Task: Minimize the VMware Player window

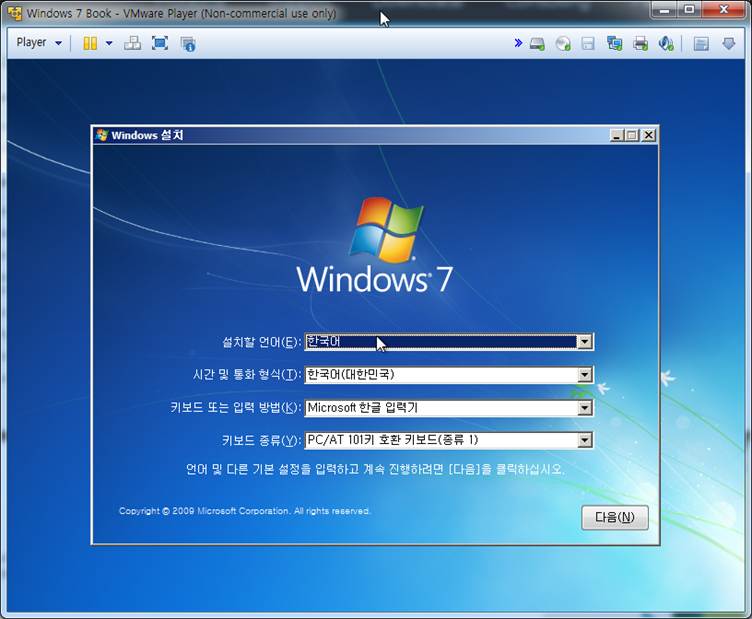Action: pyautogui.click(x=664, y=10)
